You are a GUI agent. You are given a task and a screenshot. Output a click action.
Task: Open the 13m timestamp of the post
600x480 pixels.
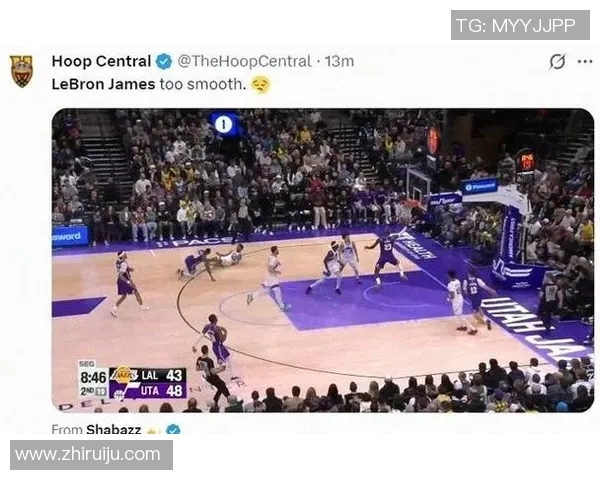tap(339, 61)
